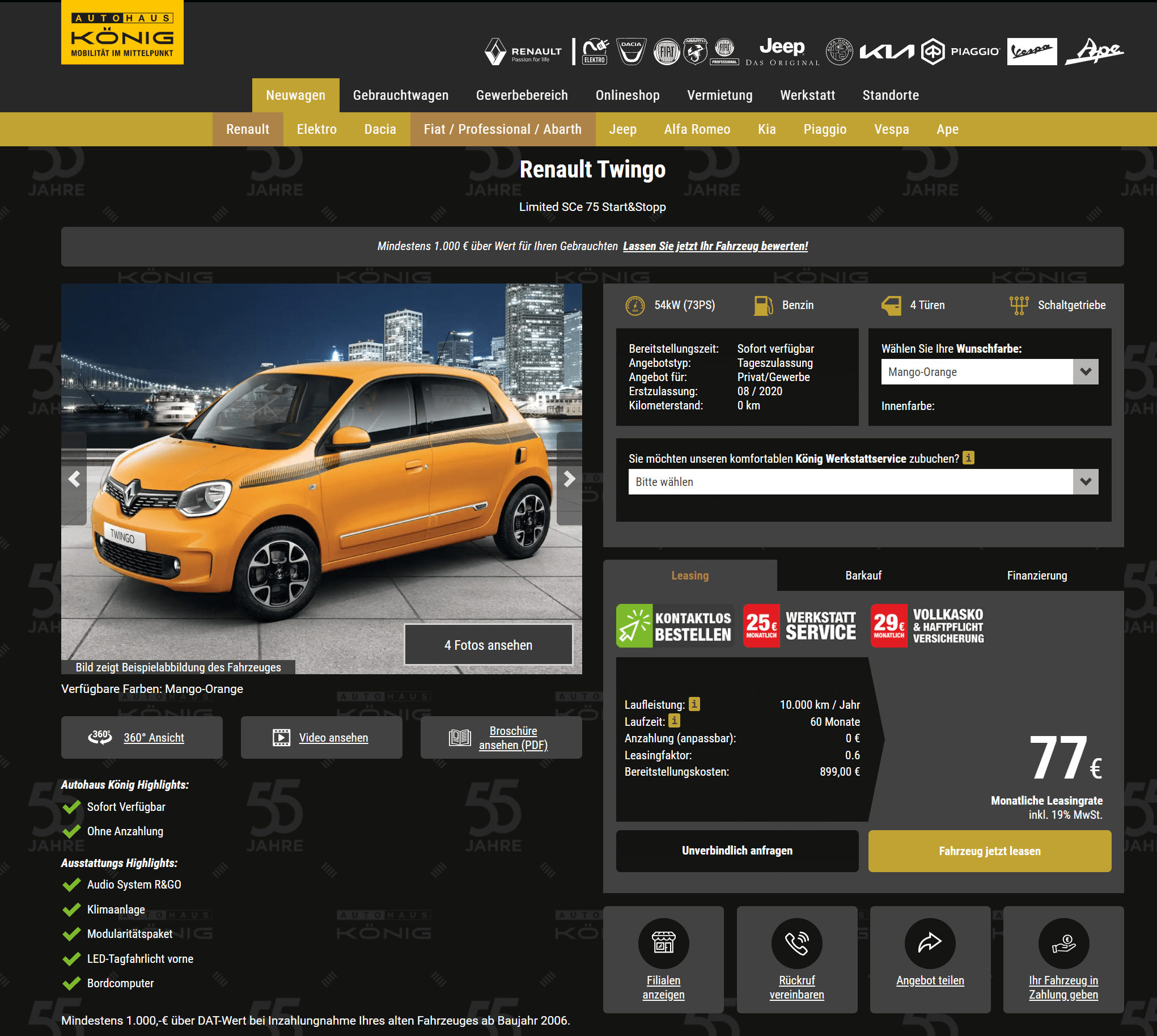Screen dimensions: 1157x1036
Task: Click the Jeep brand logo
Action: coord(782,52)
